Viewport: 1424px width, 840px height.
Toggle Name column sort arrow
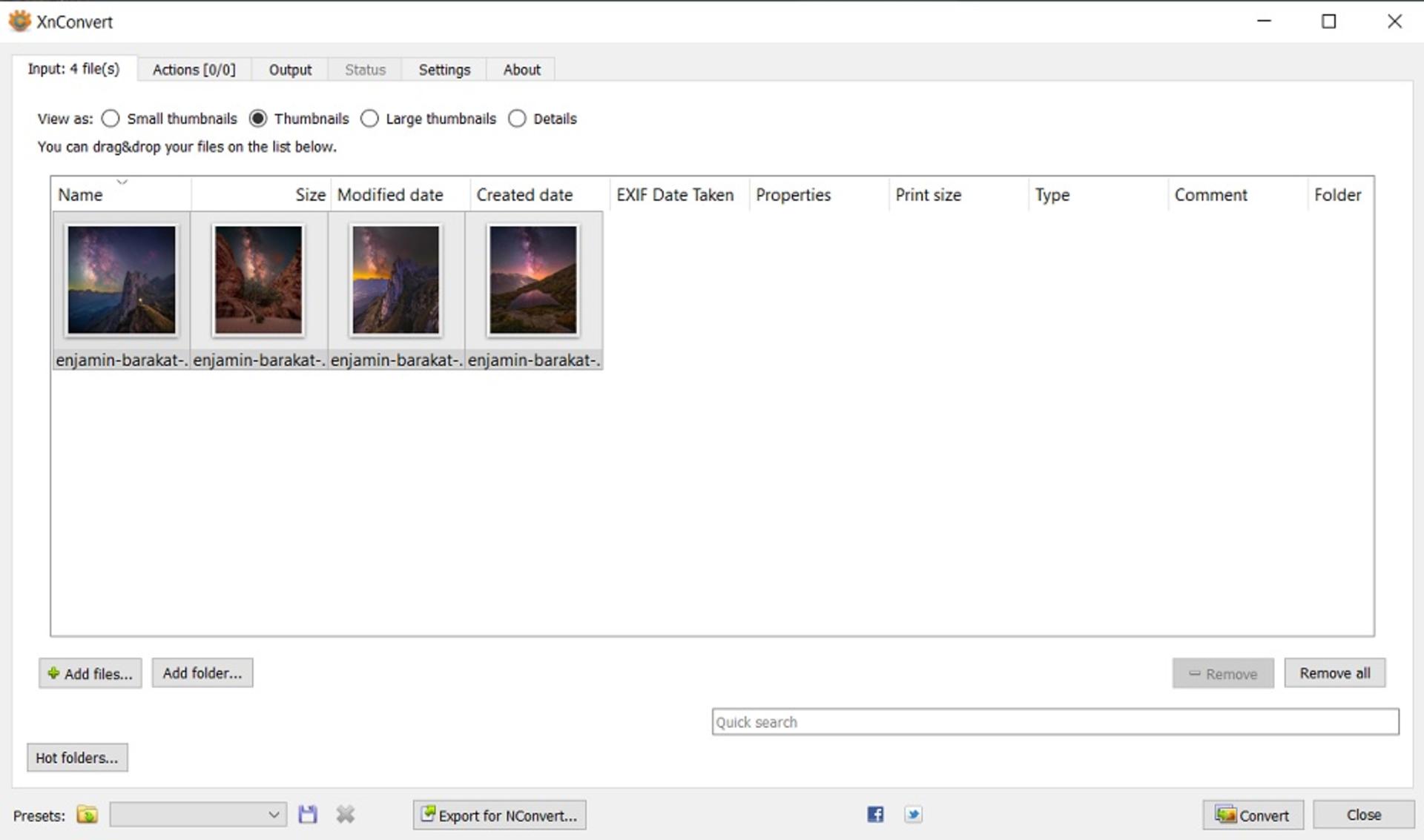point(122,182)
